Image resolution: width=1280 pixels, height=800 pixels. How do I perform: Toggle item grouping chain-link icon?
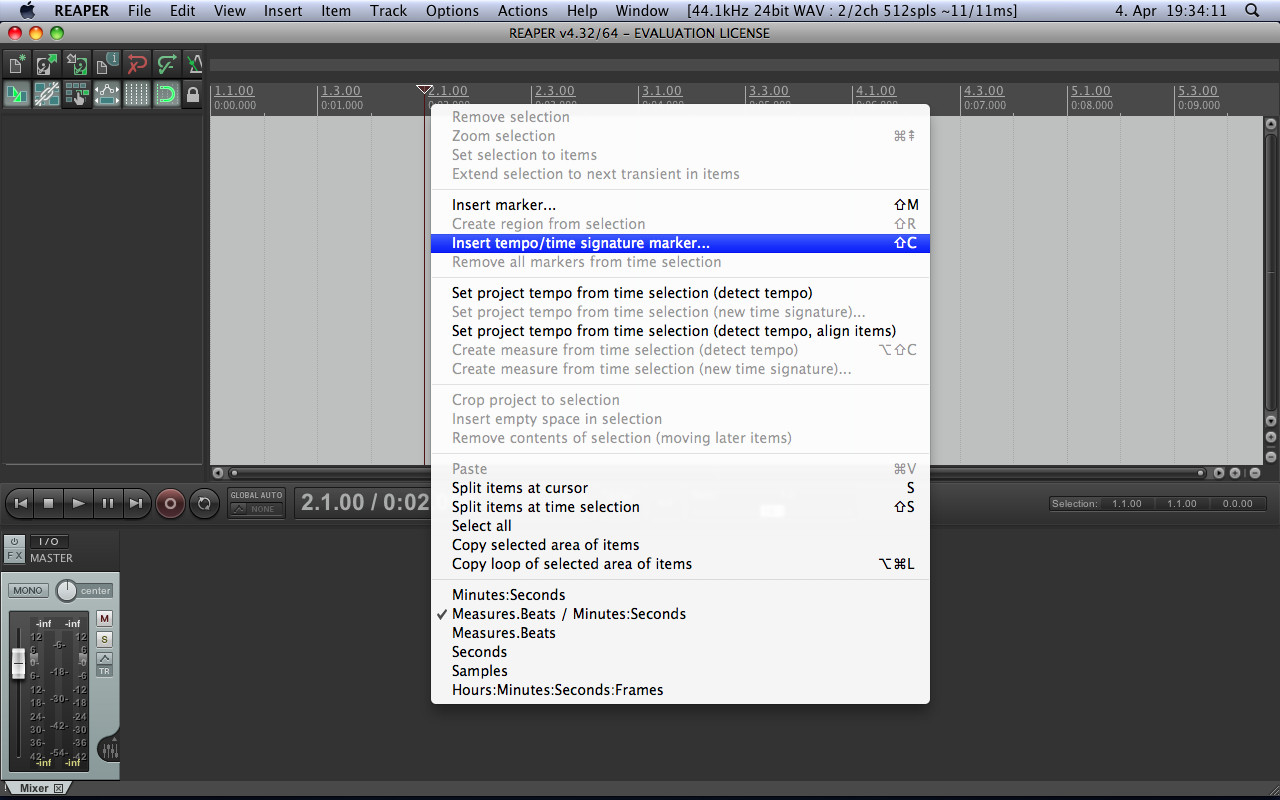47,95
